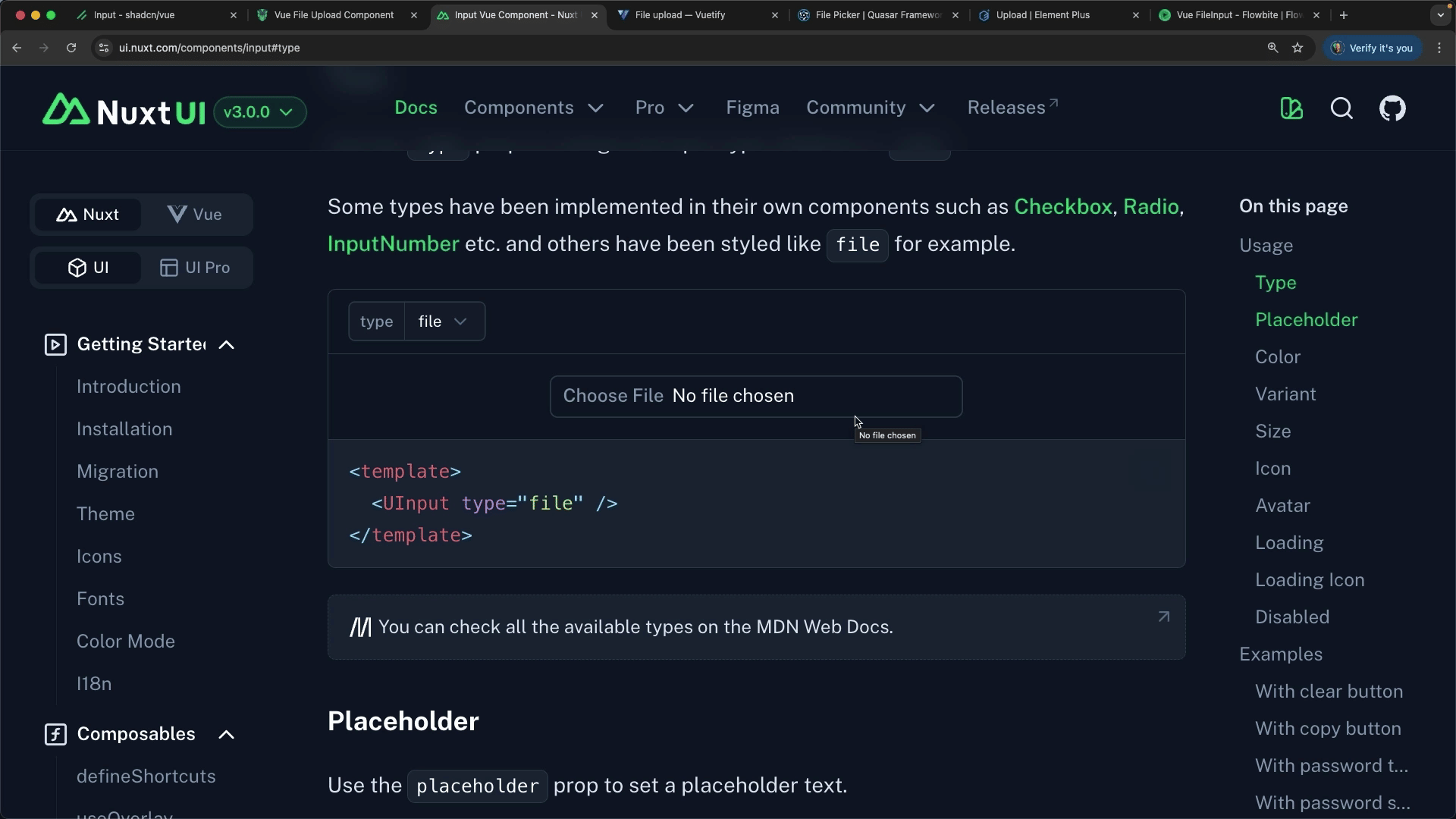Image resolution: width=1456 pixels, height=819 pixels.
Task: Collapse the Composables section
Action: pos(226,735)
